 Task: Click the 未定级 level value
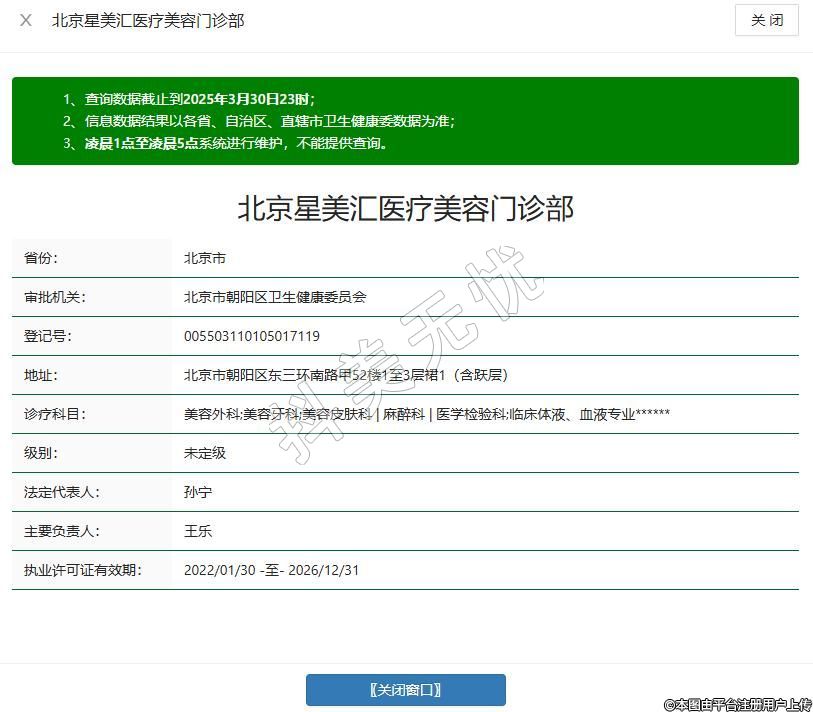point(205,453)
